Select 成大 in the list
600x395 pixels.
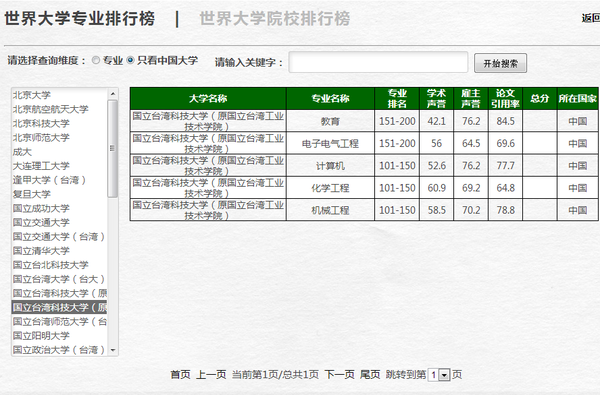click(22, 152)
